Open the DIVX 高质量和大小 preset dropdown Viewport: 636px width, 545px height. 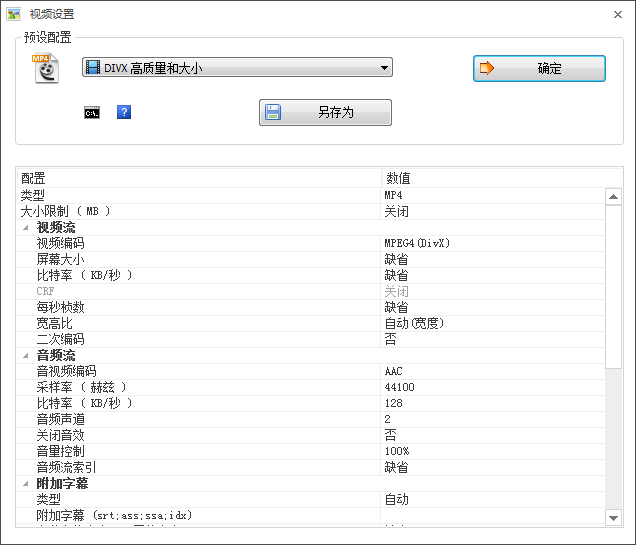point(237,67)
